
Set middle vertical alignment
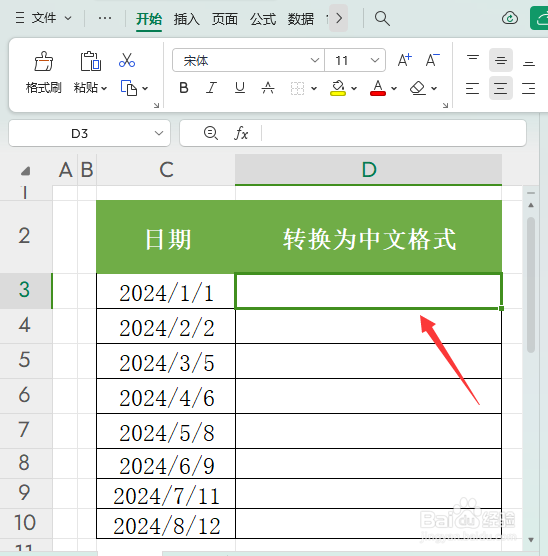point(500,60)
